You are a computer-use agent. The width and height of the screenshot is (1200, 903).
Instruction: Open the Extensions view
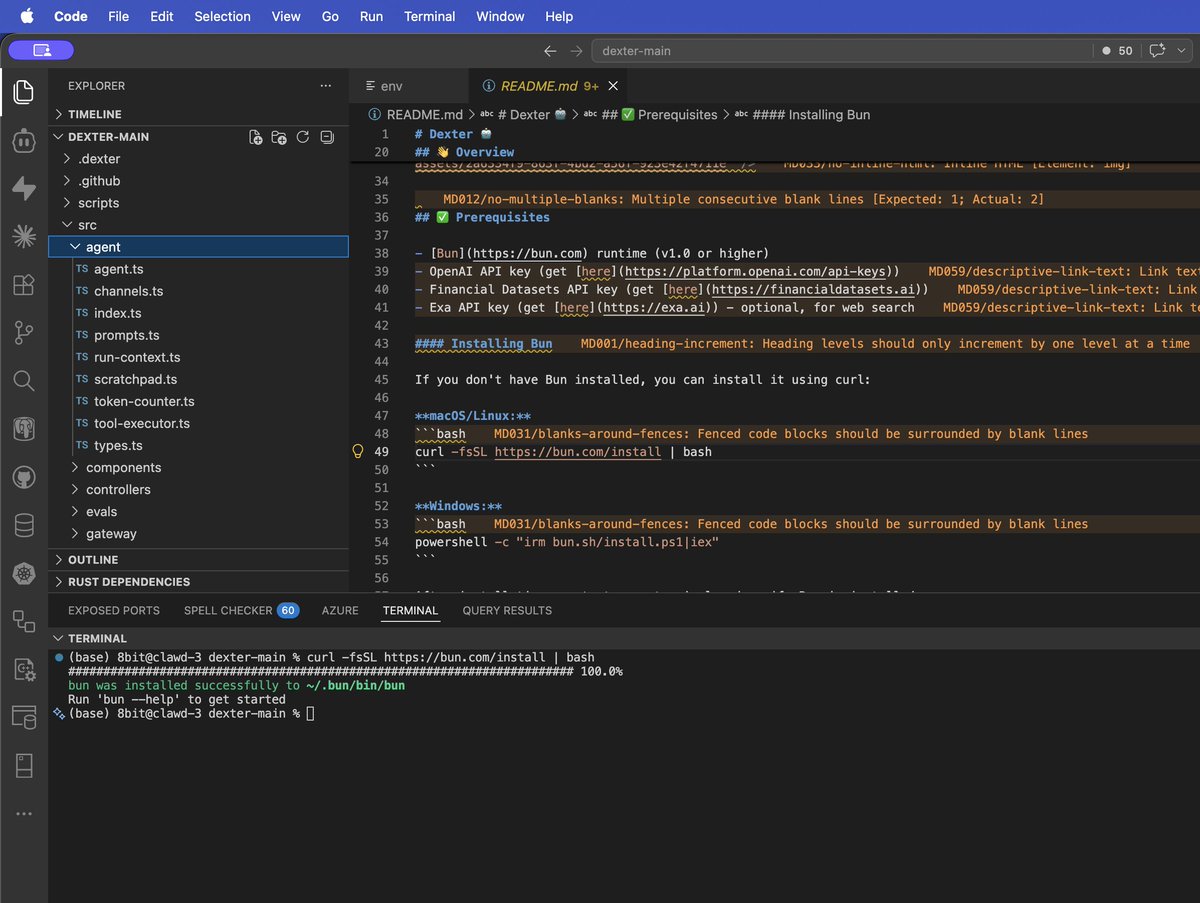tap(23, 285)
